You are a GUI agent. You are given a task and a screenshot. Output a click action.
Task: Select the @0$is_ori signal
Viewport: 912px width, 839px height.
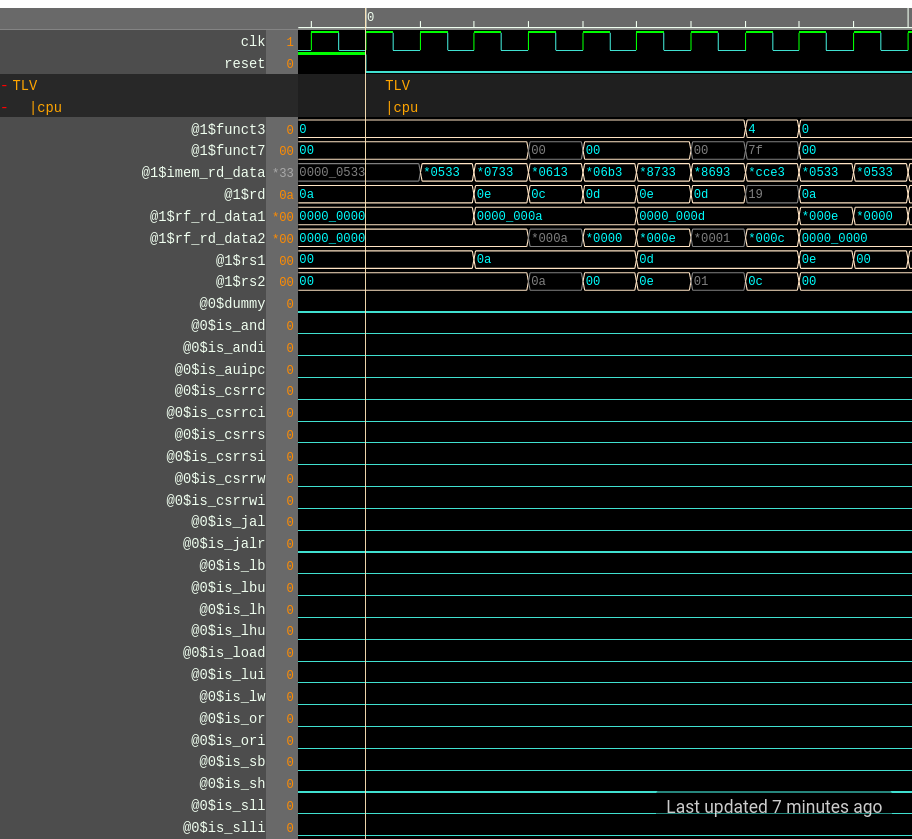coord(228,740)
